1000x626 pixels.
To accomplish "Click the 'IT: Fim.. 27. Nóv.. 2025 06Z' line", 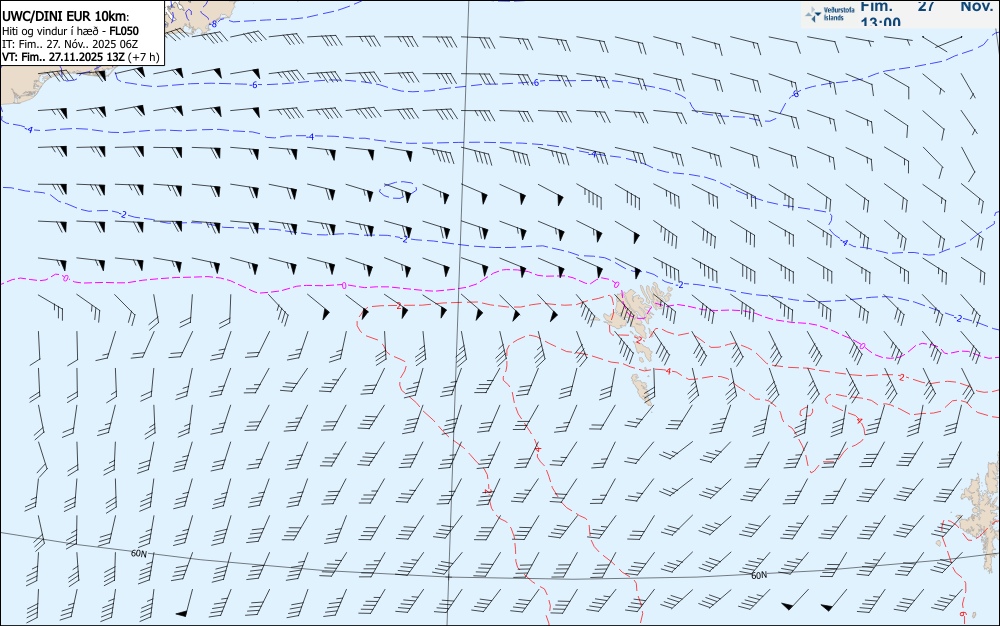I will pyautogui.click(x=70, y=44).
